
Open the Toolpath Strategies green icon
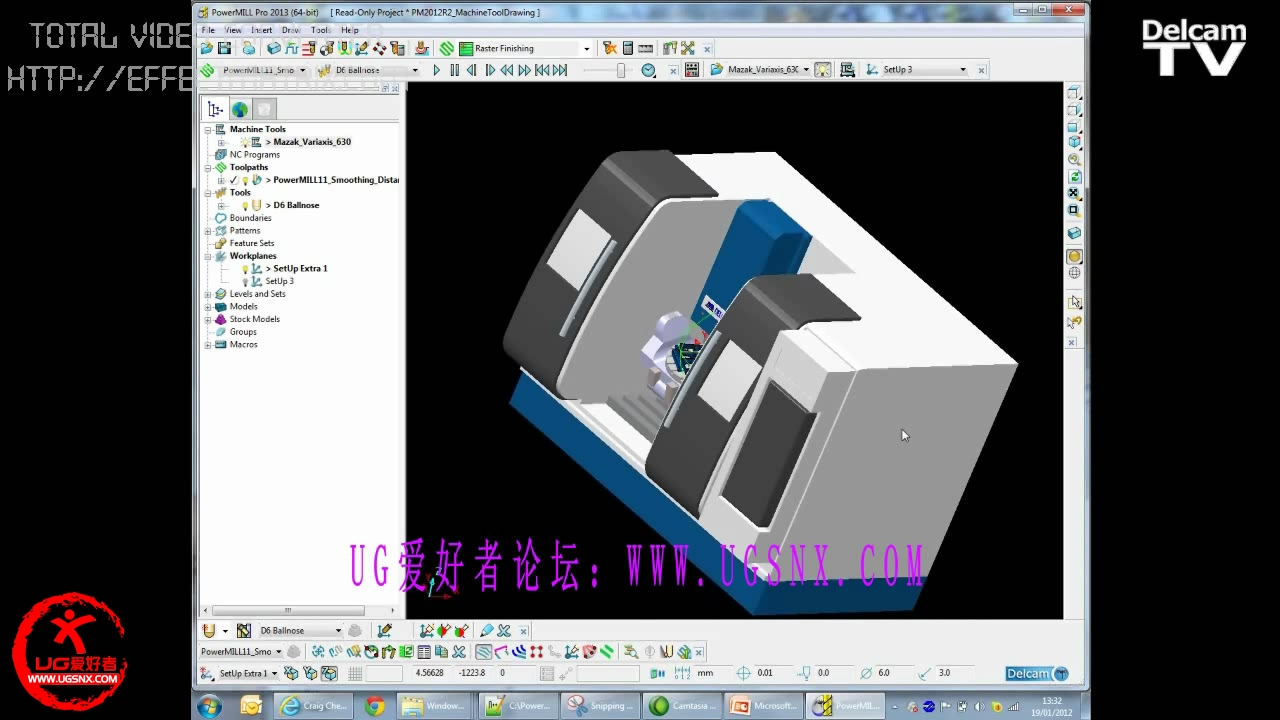[x=447, y=48]
